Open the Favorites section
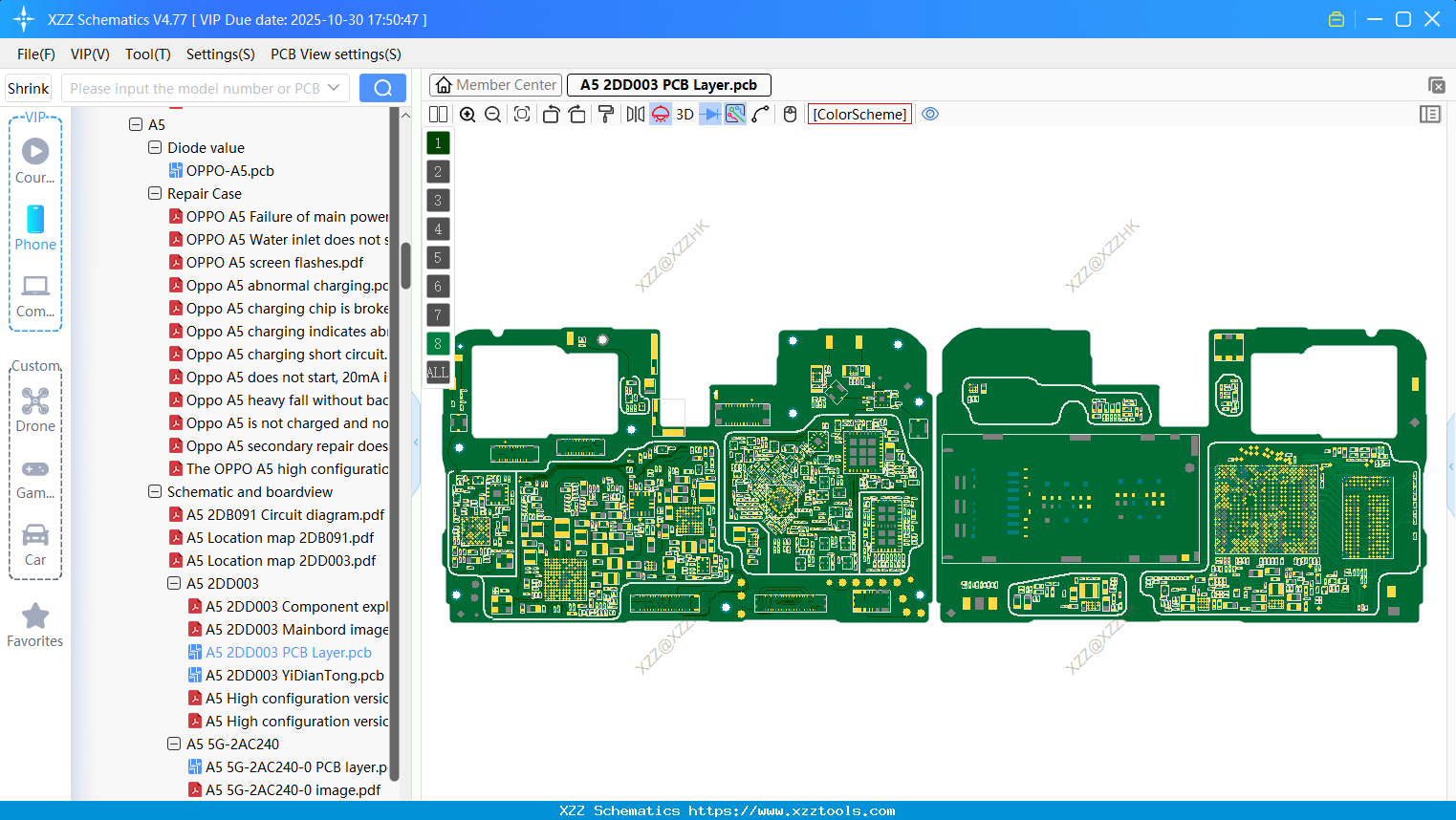This screenshot has height=820, width=1456. click(35, 626)
